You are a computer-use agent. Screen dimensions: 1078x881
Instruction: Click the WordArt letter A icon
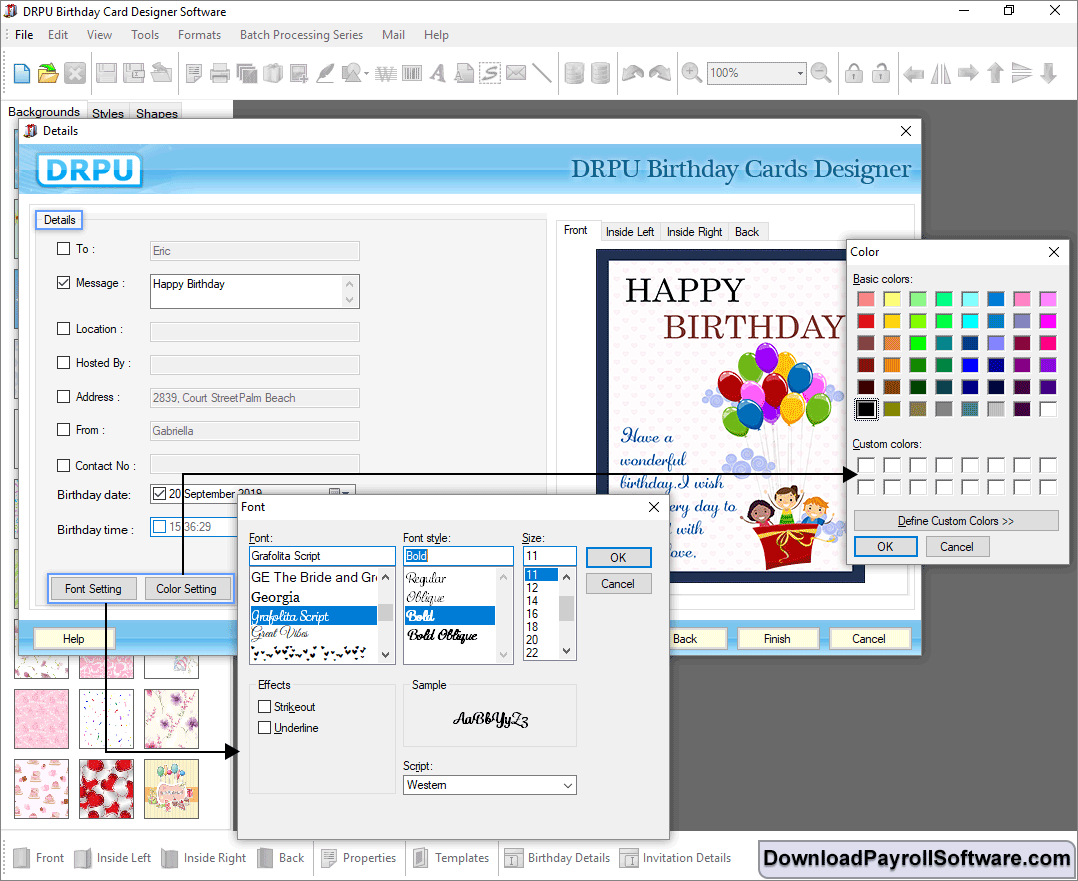pyautogui.click(x=437, y=73)
